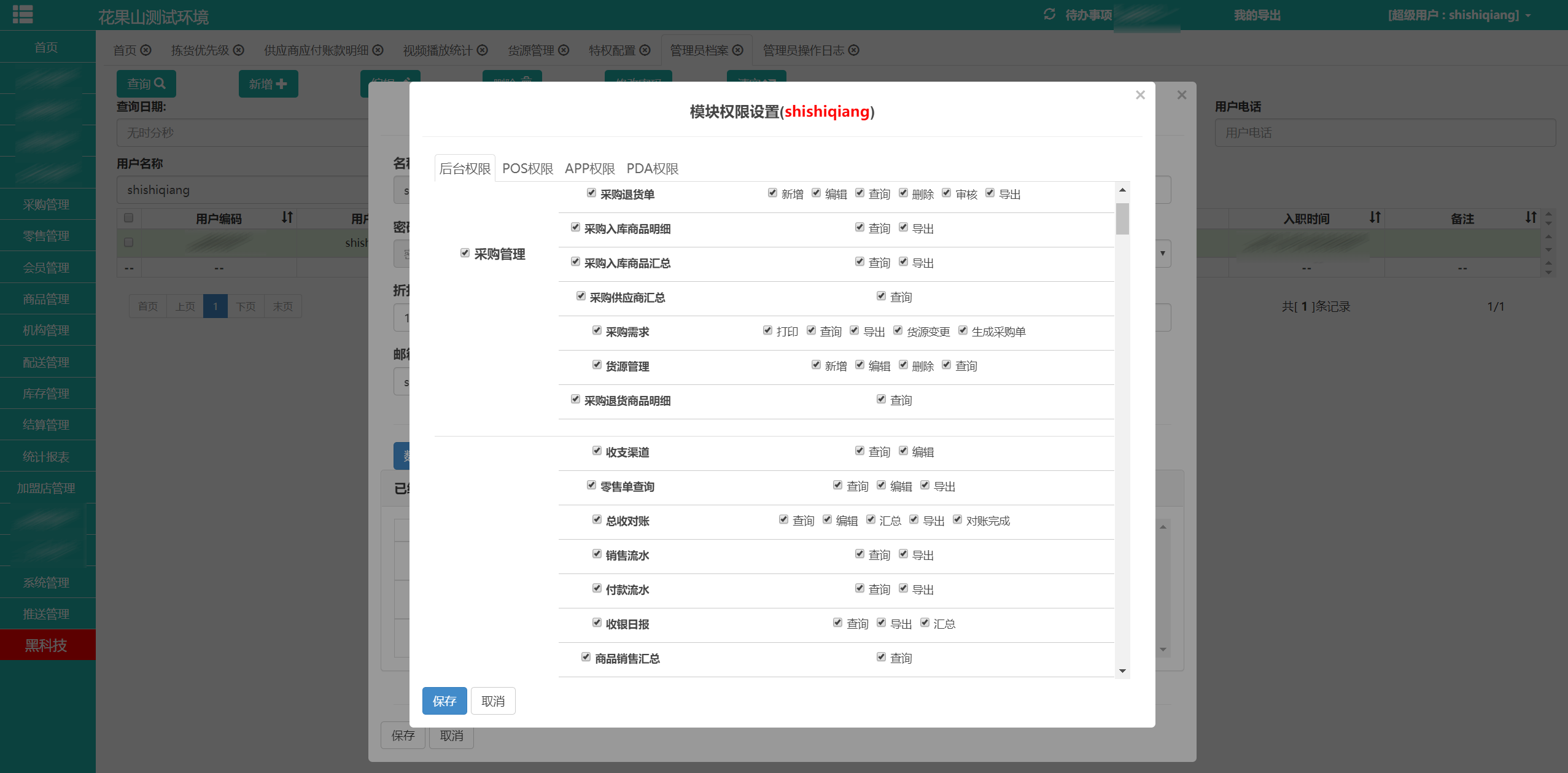The image size is (1568, 773).
Task: Expand 加盟店管理 sidebar menu
Action: tap(47, 488)
